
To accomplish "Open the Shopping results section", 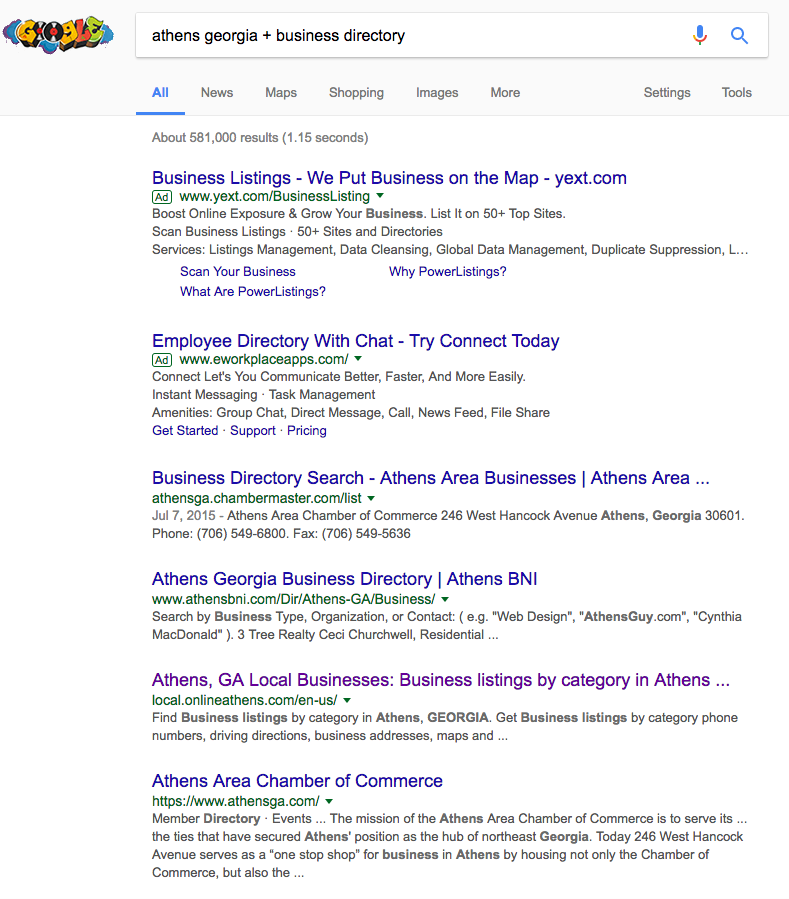I will click(356, 92).
